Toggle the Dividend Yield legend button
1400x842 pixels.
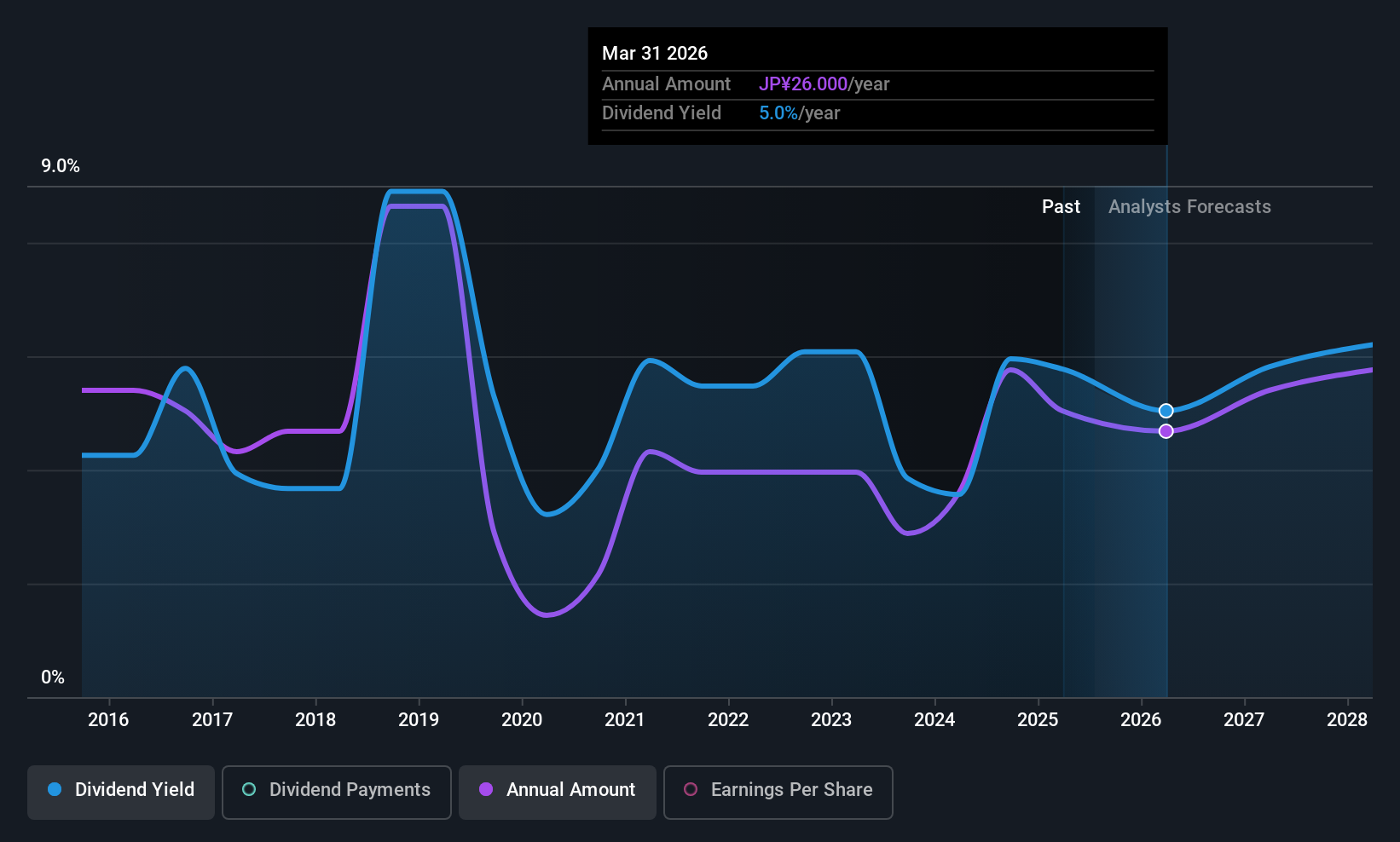121,793
